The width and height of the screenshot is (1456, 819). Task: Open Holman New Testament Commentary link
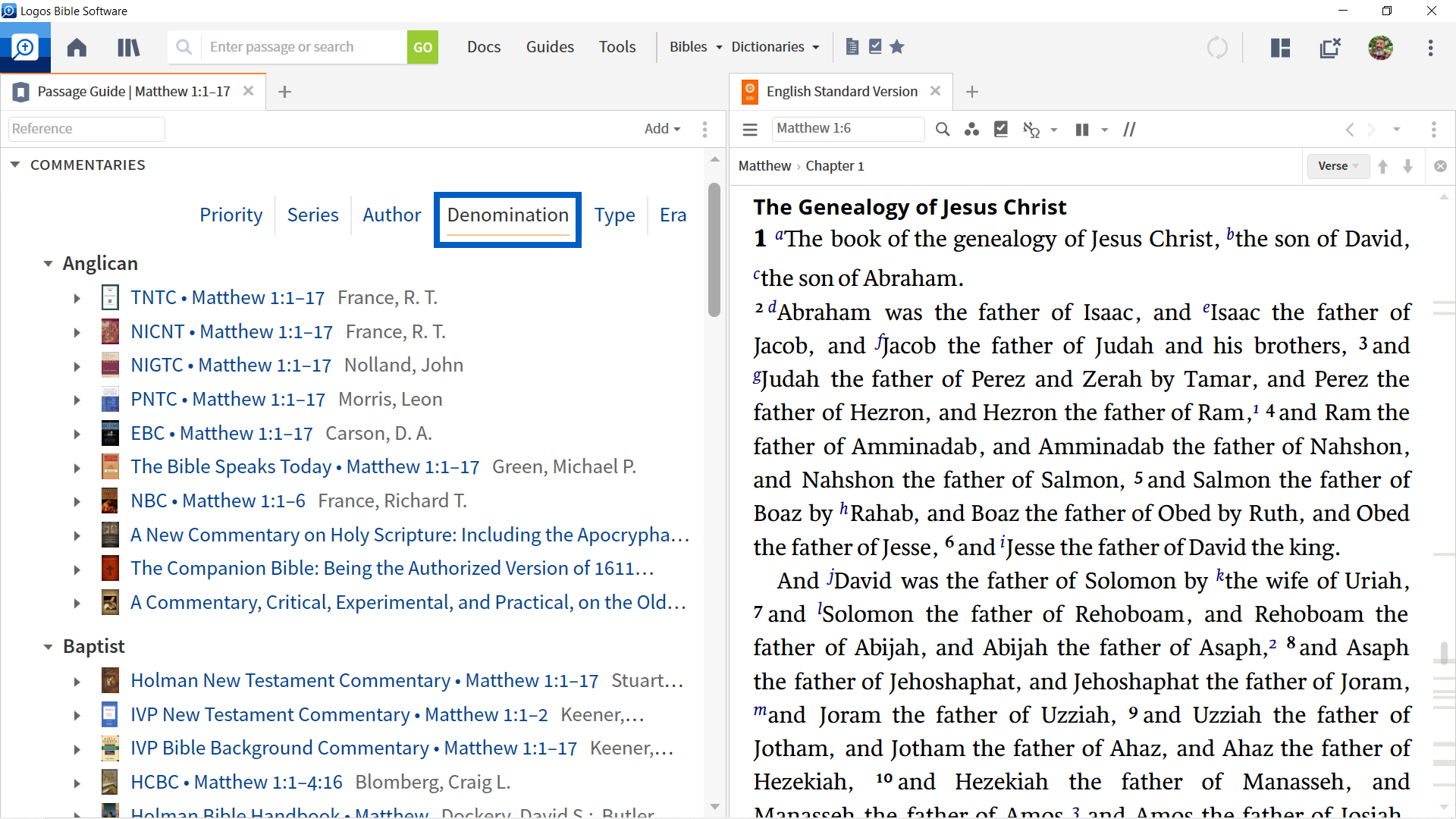click(364, 681)
